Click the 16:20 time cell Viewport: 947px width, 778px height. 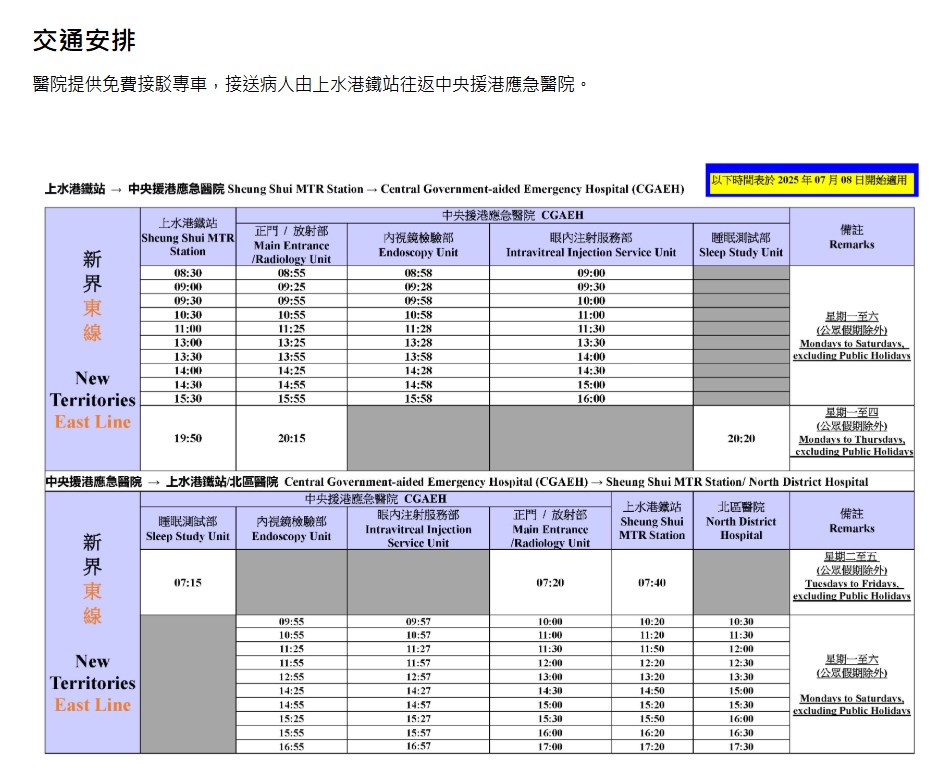pos(652,733)
